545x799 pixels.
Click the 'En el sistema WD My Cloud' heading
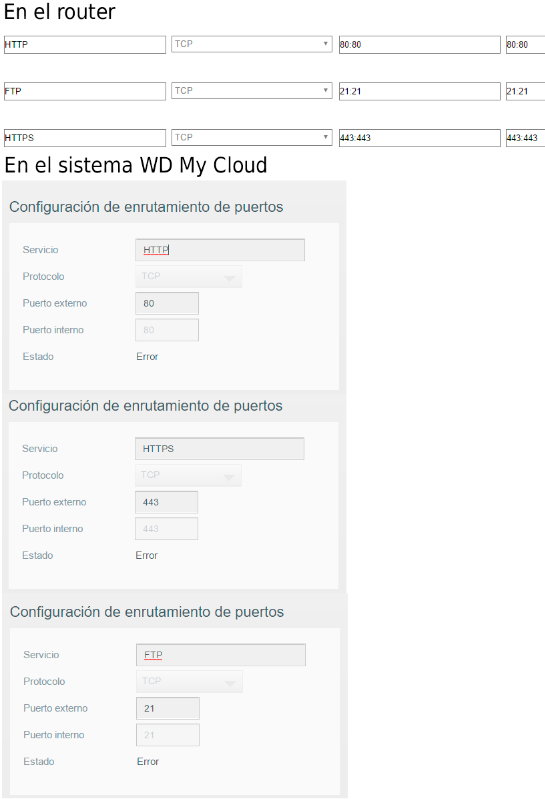(x=135, y=165)
